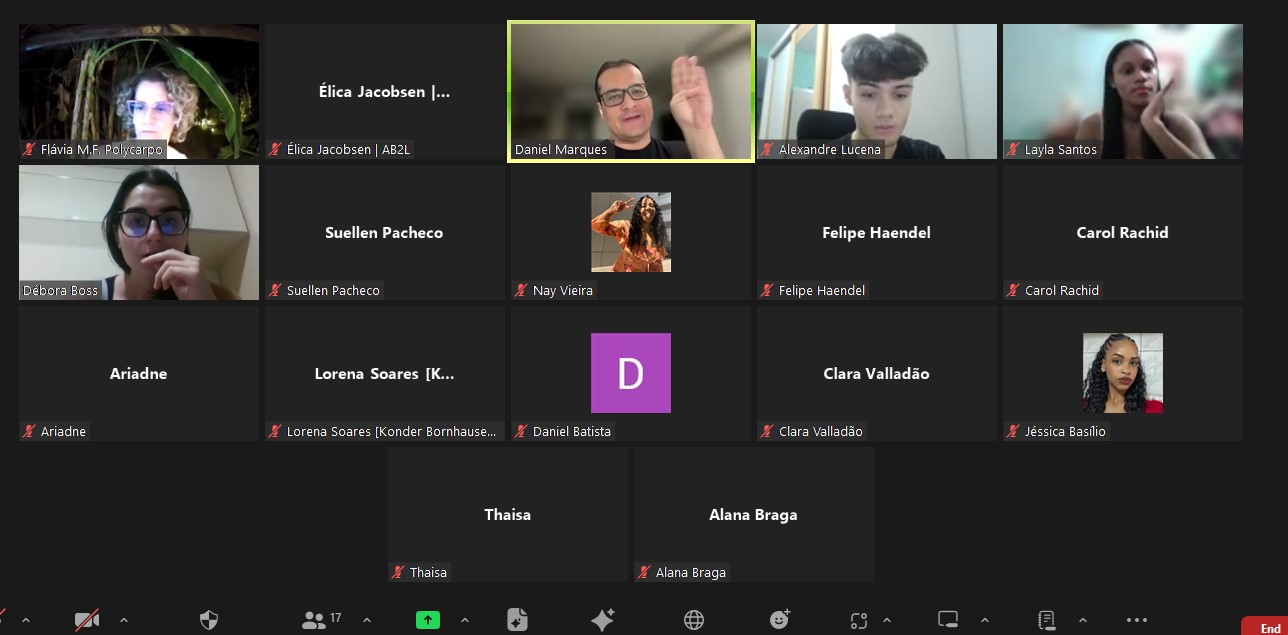1288x635 pixels.
Task: Click muted mic icon beside Clara Valladão label
Action: (767, 432)
